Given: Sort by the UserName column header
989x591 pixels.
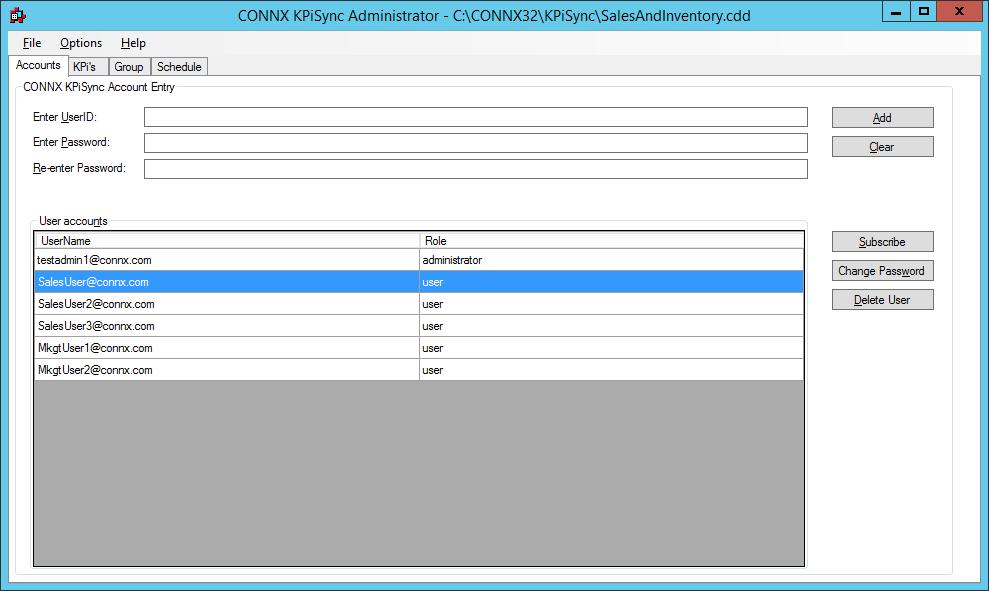Looking at the screenshot, I should [227, 240].
